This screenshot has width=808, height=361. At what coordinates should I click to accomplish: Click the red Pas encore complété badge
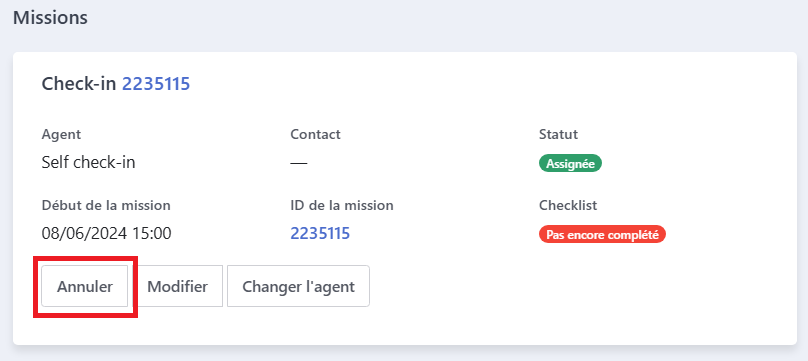point(602,235)
